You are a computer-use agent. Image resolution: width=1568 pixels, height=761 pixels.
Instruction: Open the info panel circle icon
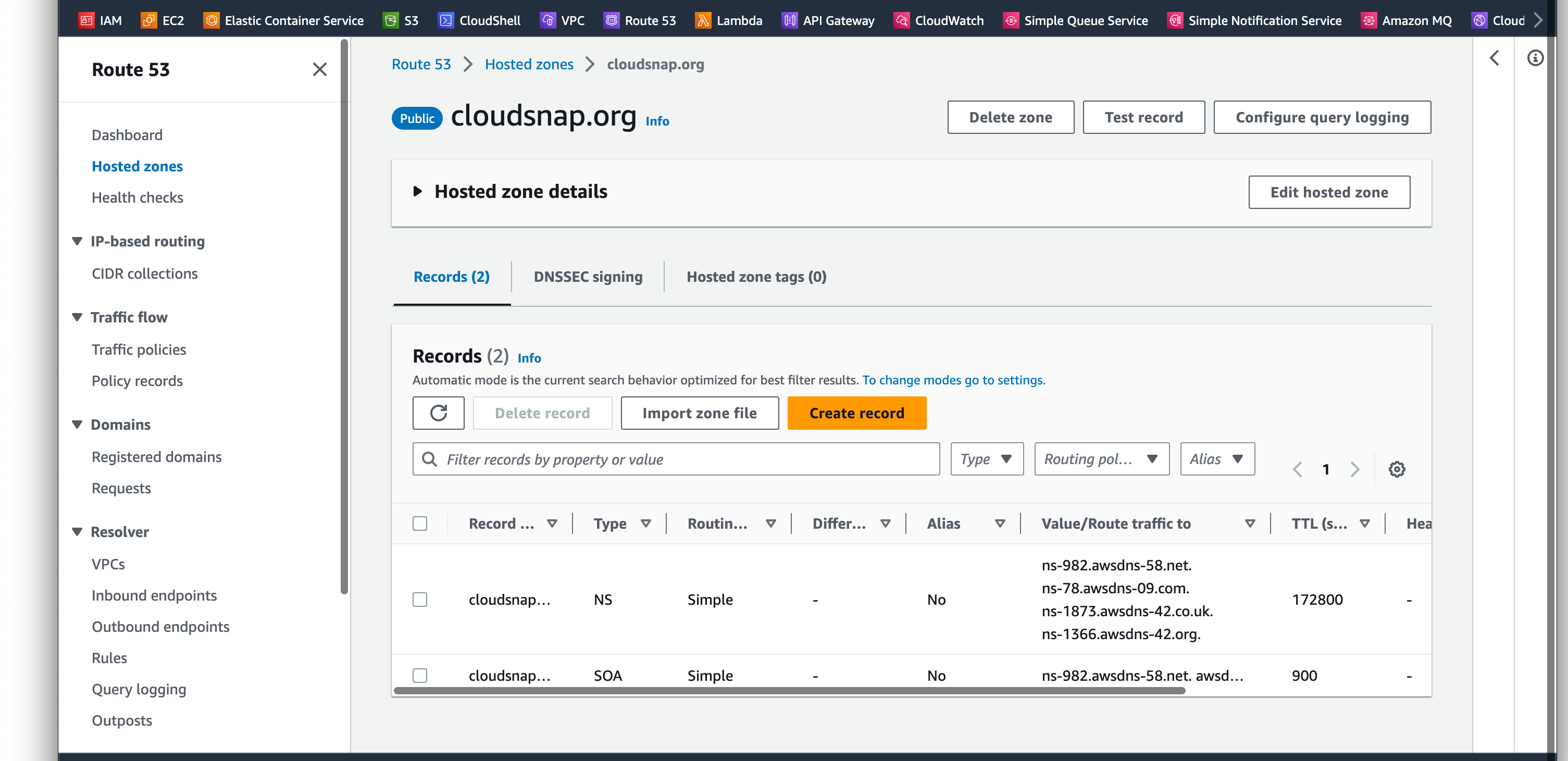tap(1535, 58)
